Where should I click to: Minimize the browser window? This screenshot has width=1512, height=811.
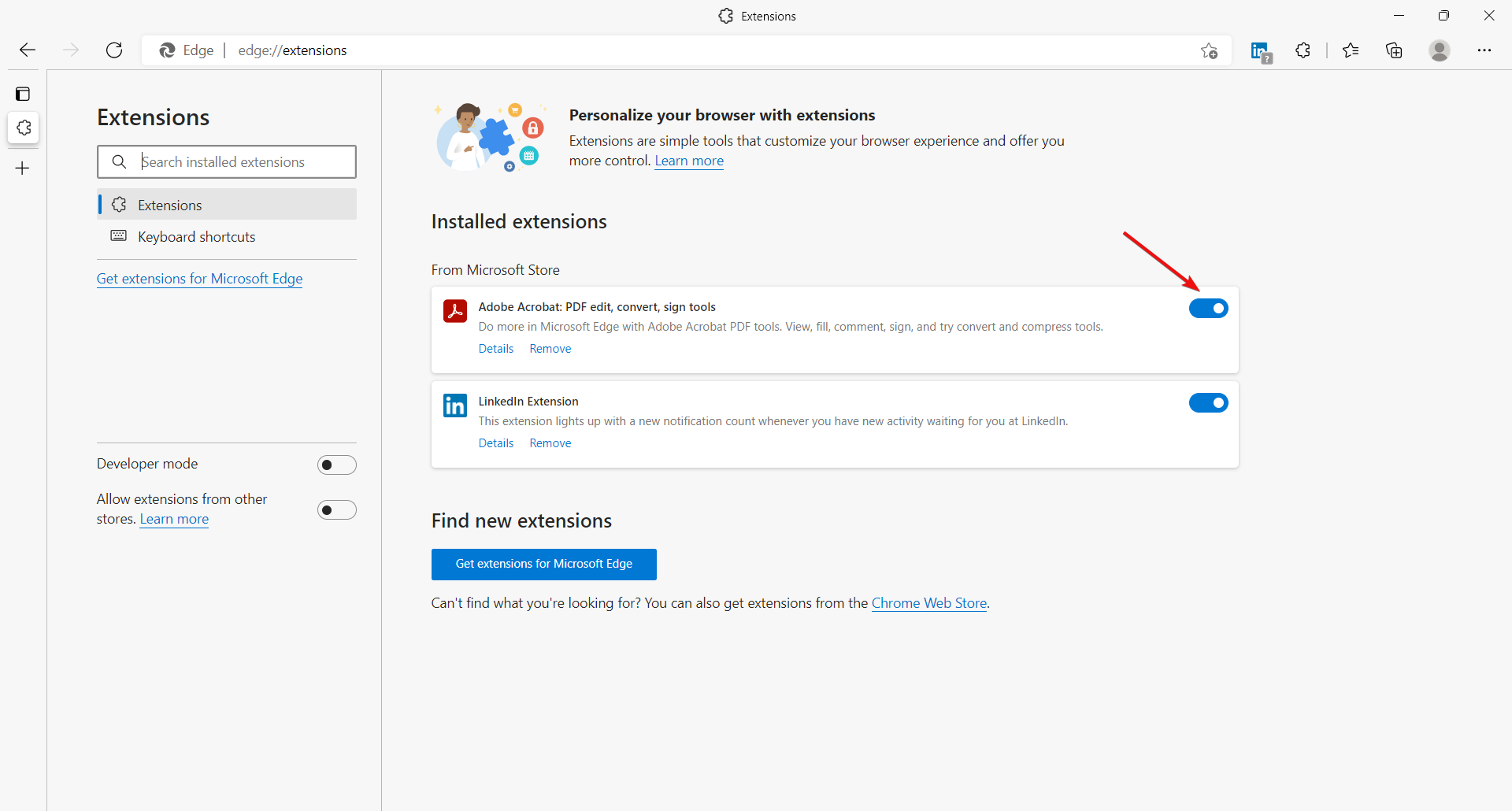pos(1399,16)
